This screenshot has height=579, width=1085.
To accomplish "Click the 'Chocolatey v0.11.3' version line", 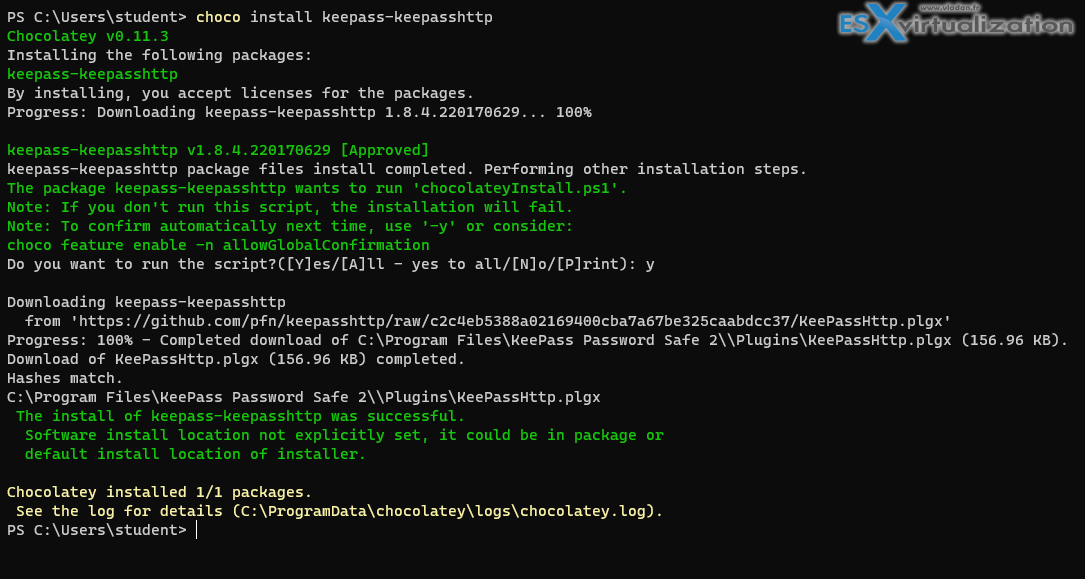I will click(x=88, y=36).
